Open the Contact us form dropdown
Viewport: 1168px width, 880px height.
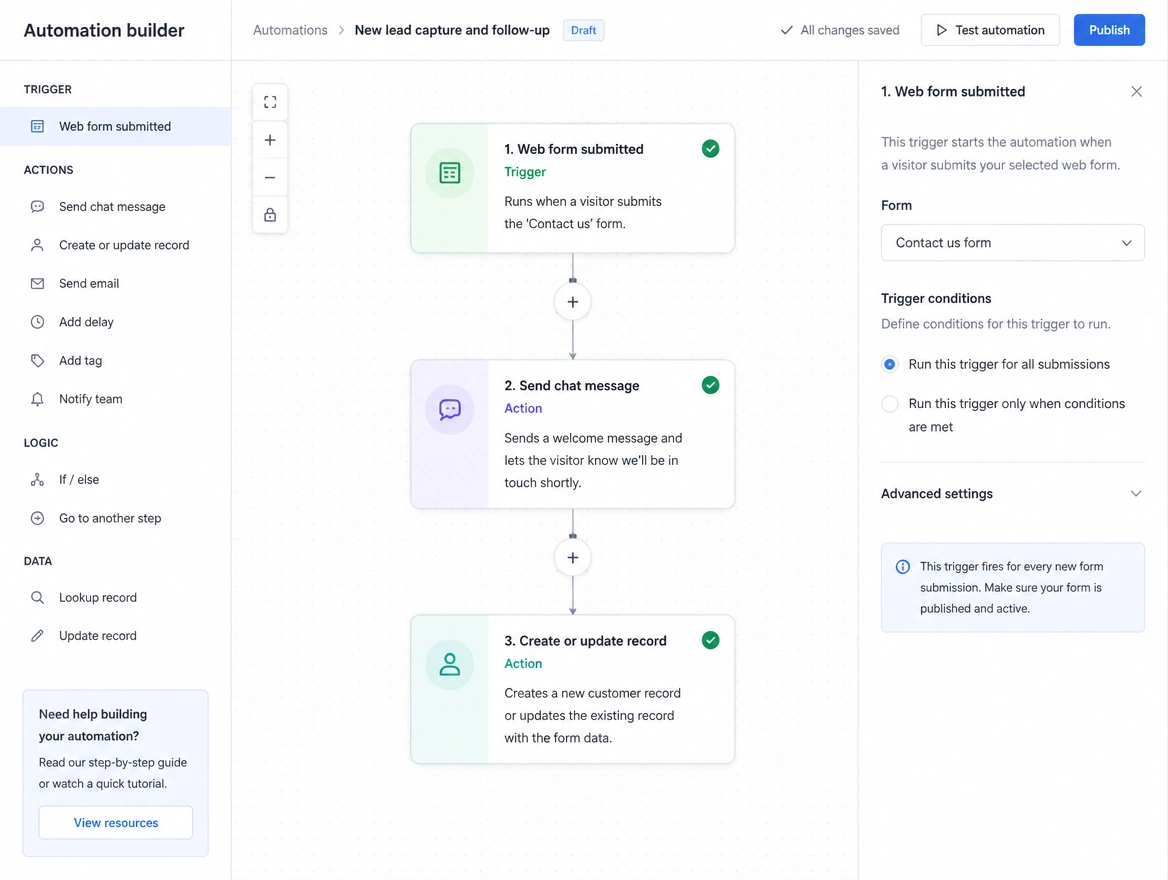click(x=1012, y=242)
